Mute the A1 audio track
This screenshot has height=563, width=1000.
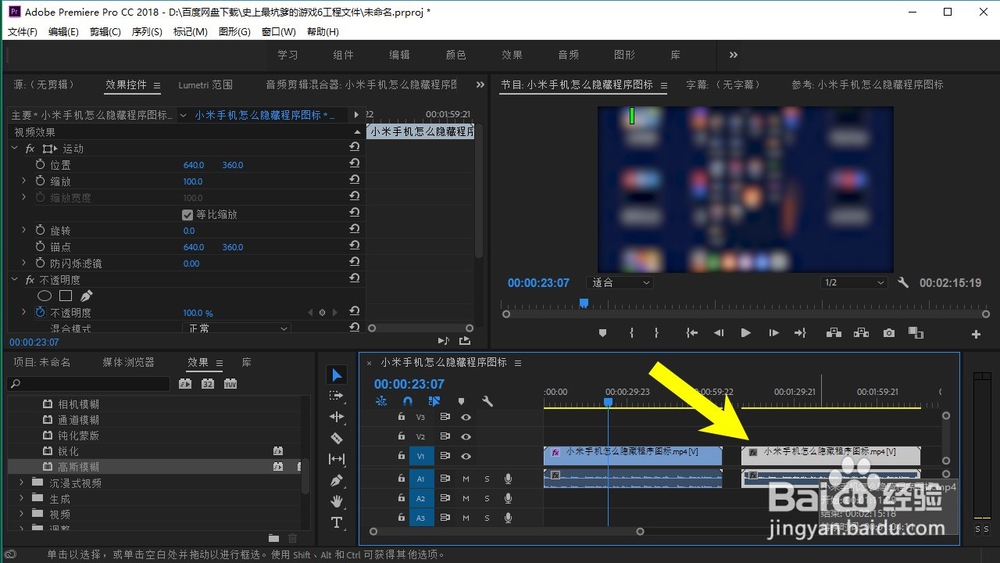(x=466, y=479)
